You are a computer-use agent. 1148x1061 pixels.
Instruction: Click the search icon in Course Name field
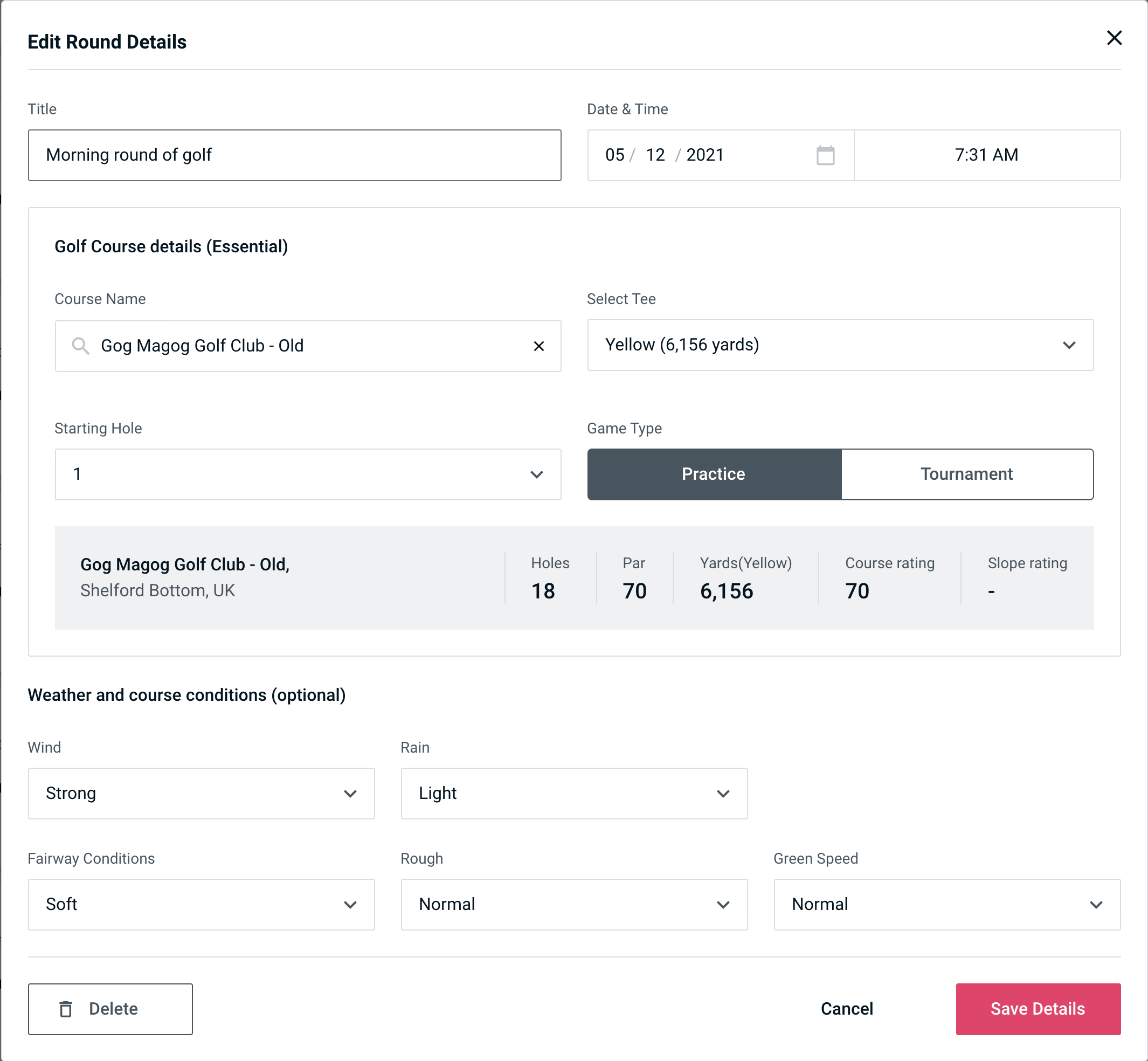[x=80, y=345]
